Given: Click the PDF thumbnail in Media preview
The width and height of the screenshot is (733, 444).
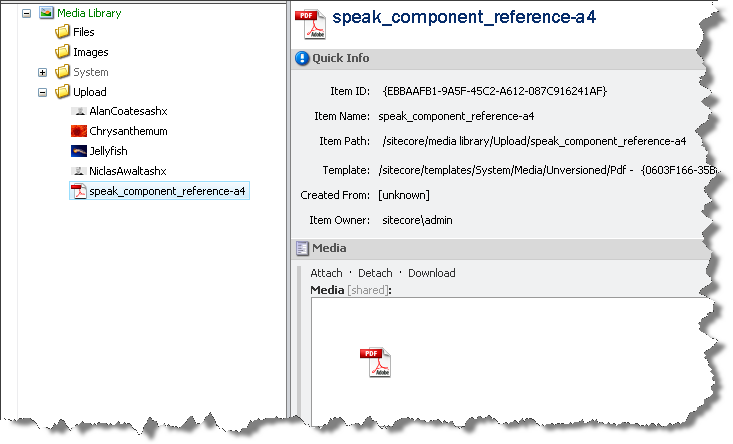Looking at the screenshot, I should tap(375, 362).
